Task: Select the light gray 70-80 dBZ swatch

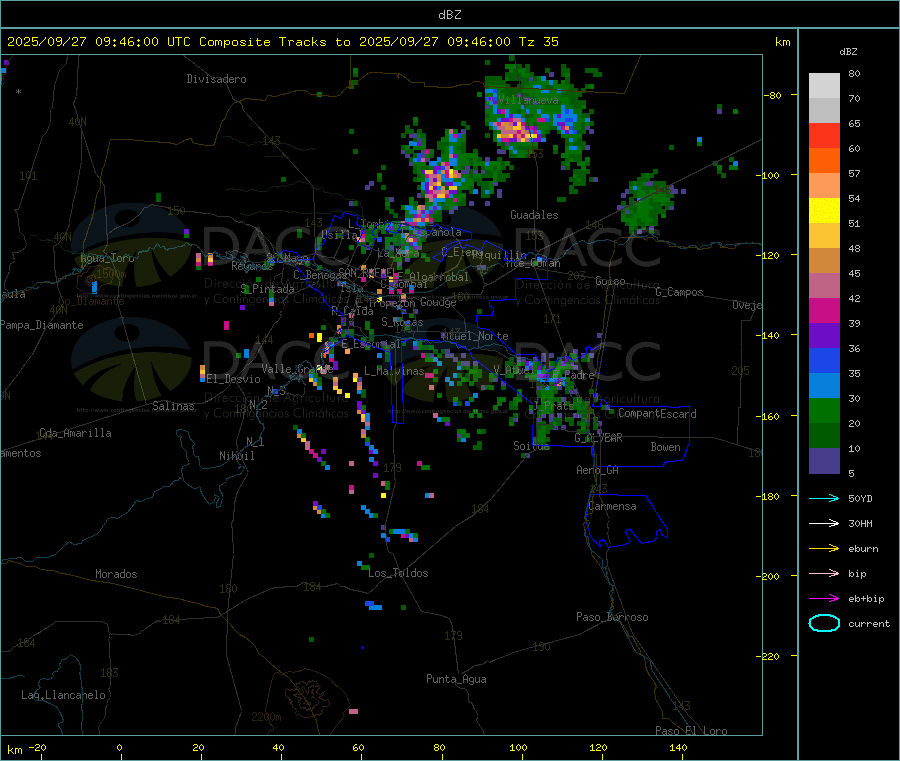Action: pos(824,86)
